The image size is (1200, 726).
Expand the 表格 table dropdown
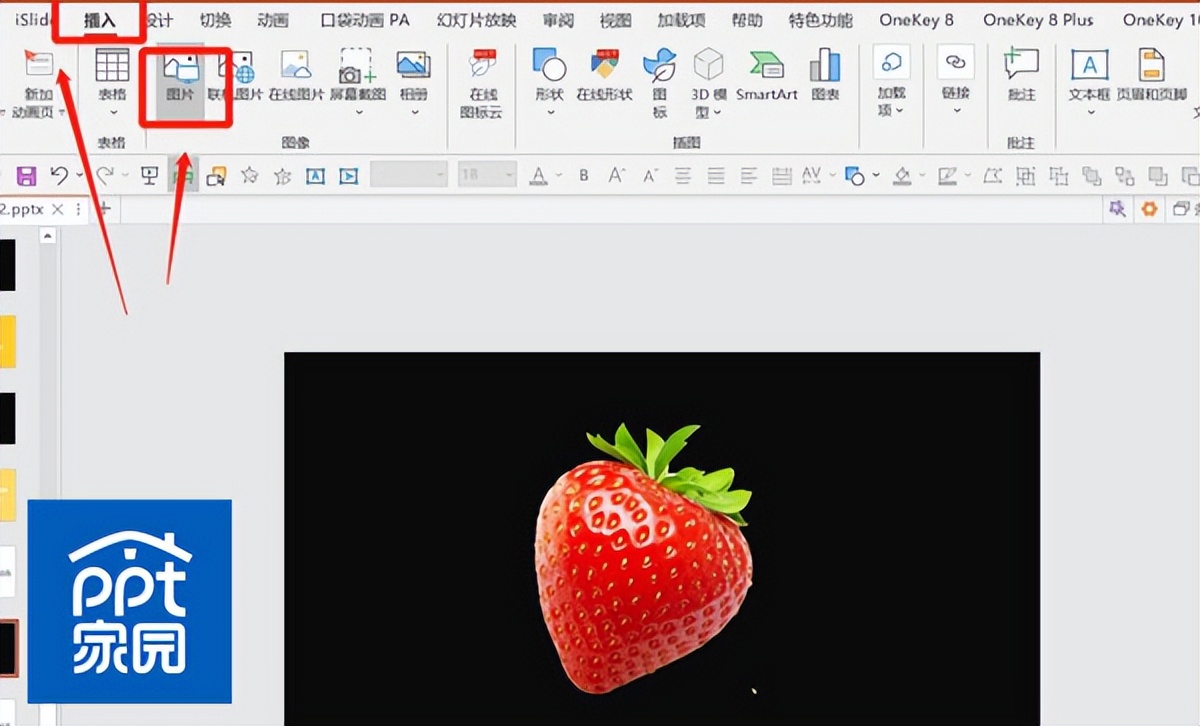tap(112, 112)
